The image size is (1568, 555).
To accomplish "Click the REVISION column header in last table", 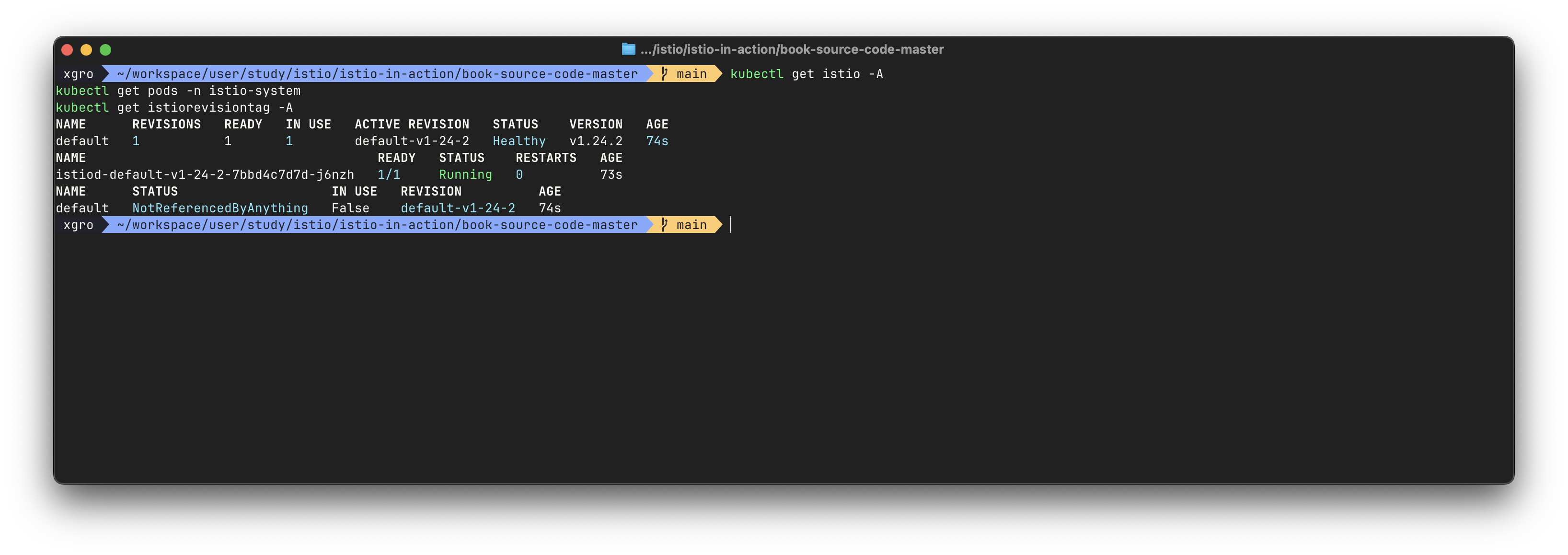I will click(x=431, y=191).
